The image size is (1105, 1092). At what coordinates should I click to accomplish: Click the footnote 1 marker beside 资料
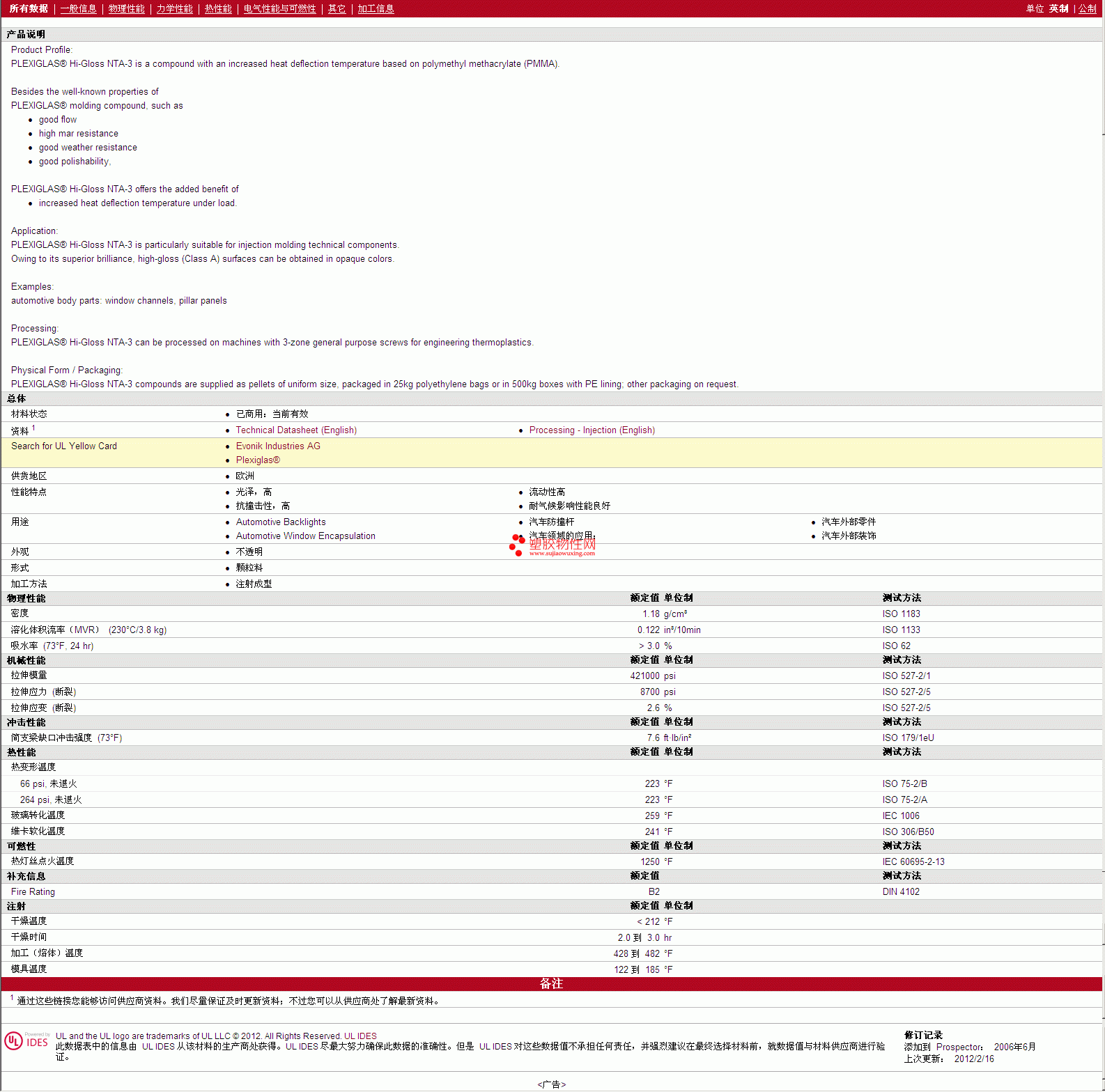(x=33, y=428)
